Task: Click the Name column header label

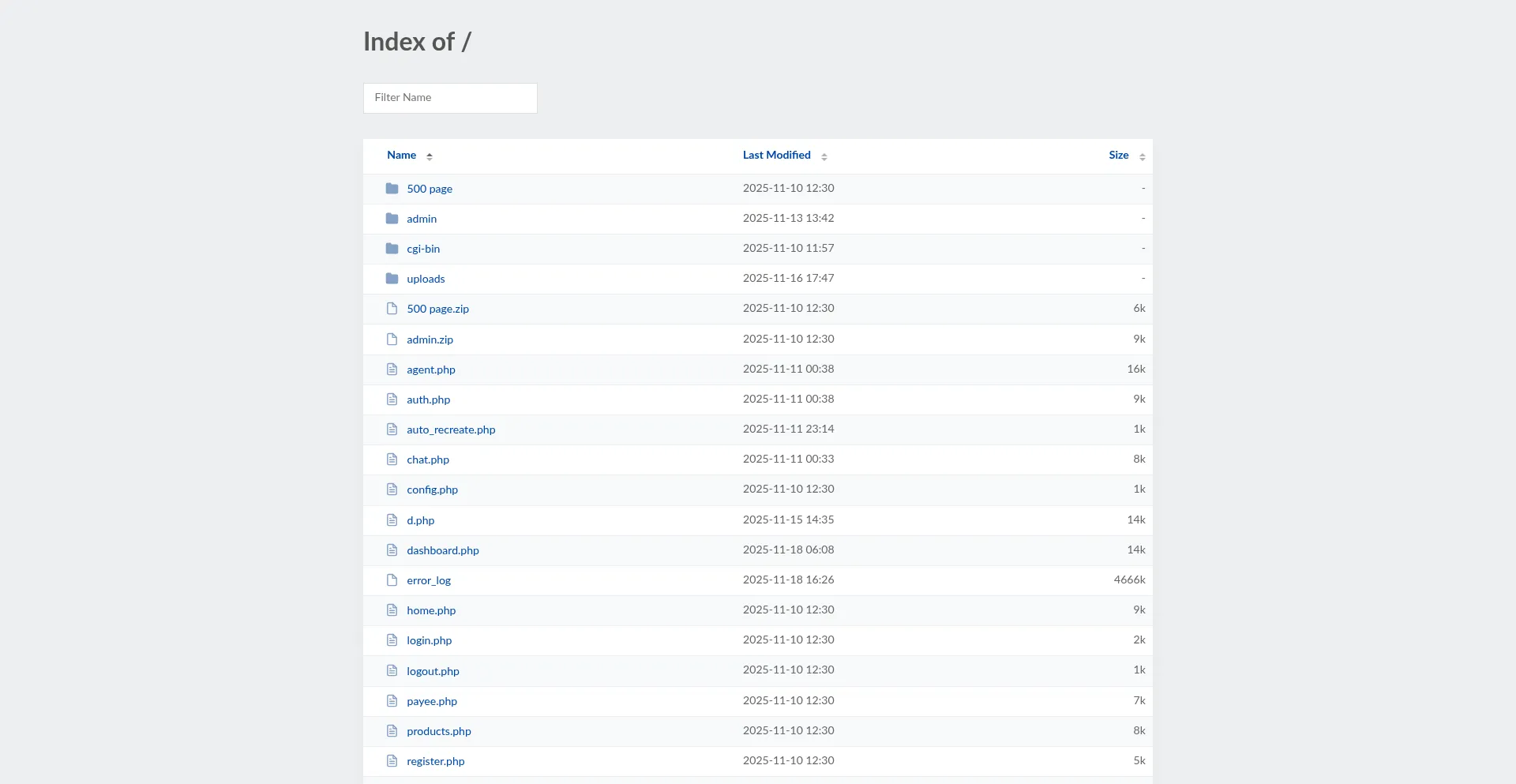Action: pyautogui.click(x=401, y=156)
